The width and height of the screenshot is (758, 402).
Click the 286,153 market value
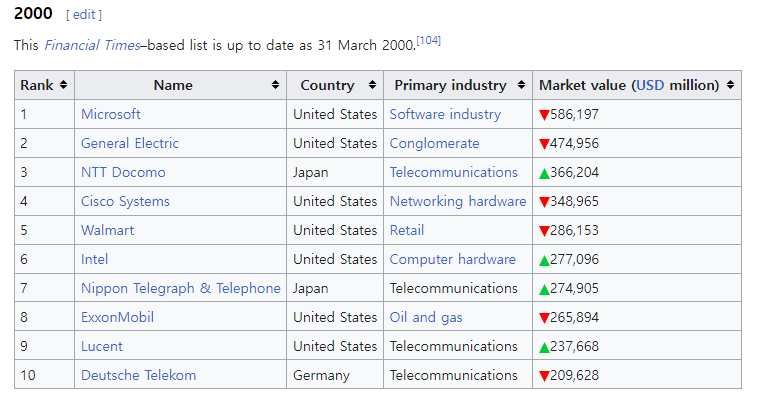click(x=574, y=230)
